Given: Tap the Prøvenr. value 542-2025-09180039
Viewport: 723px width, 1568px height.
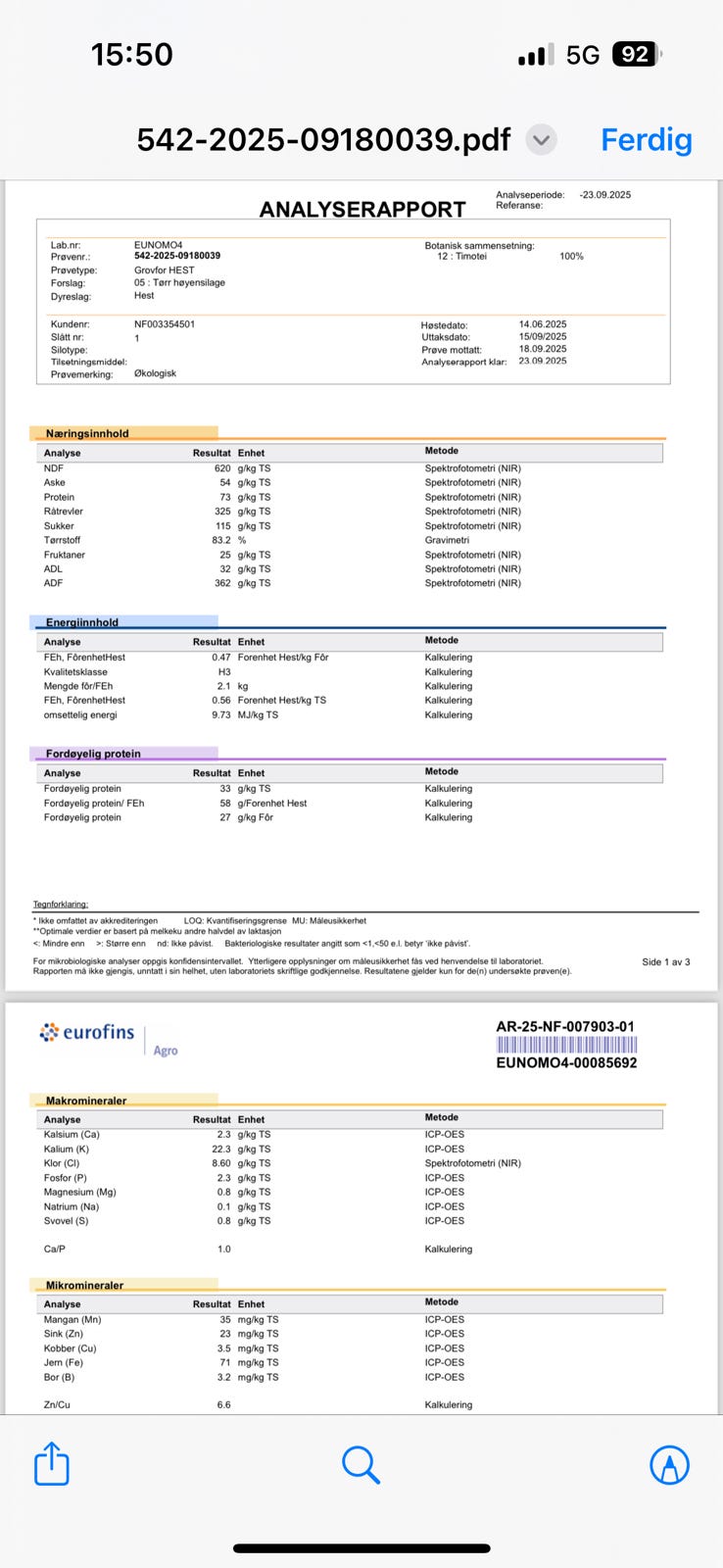Looking at the screenshot, I should coord(177,256).
